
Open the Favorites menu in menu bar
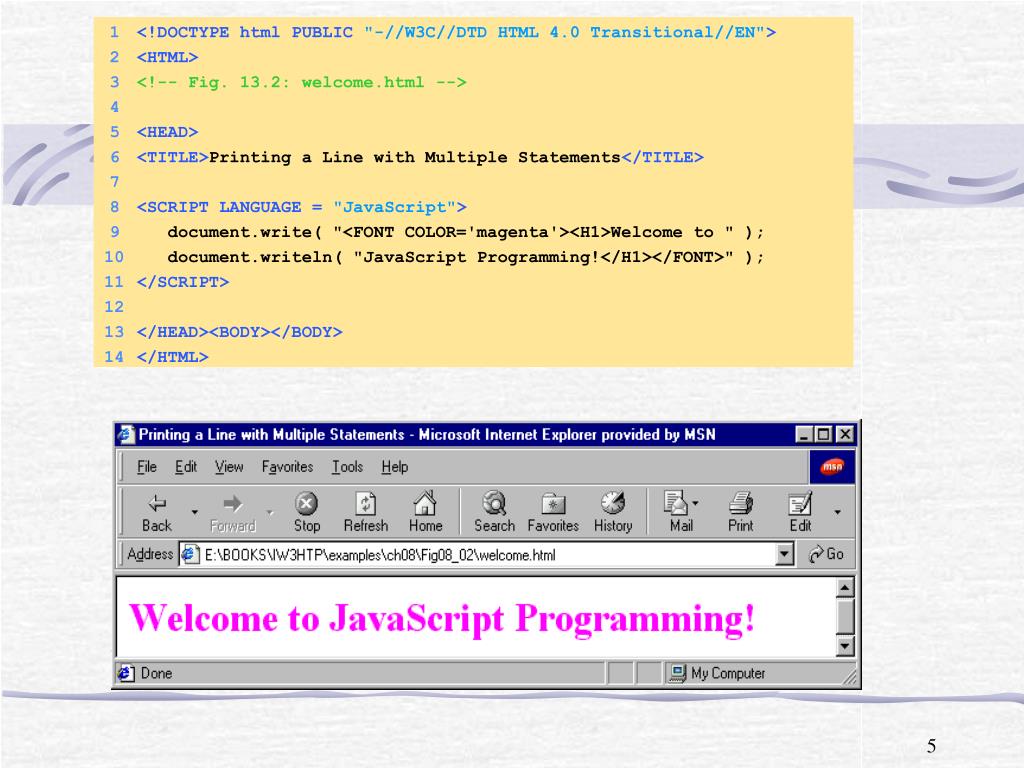[287, 467]
